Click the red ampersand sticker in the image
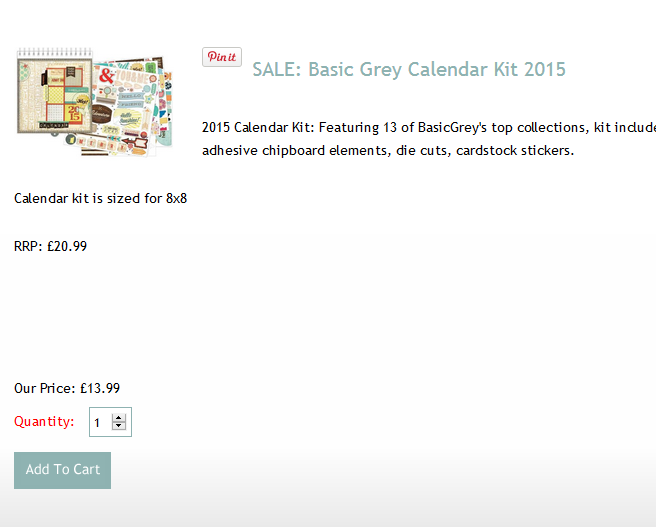 (106, 75)
